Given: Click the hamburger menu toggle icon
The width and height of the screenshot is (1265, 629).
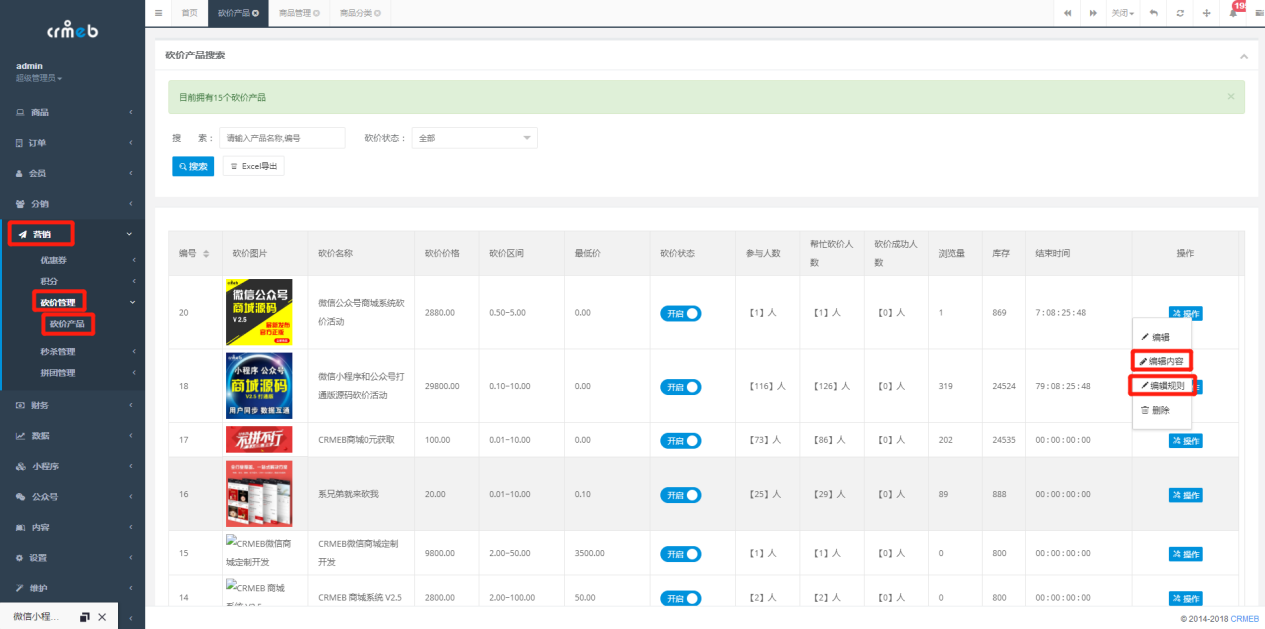Looking at the screenshot, I should (x=159, y=13).
